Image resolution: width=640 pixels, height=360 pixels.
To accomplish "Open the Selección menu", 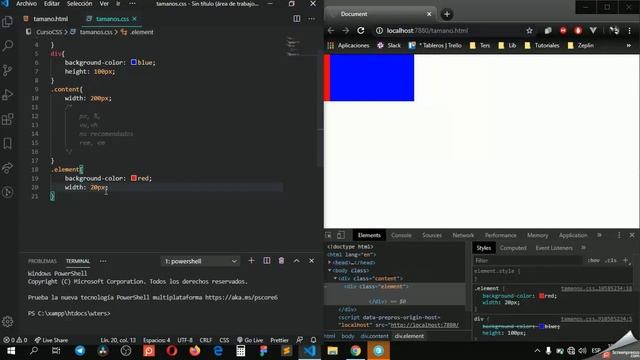I will (79, 4).
